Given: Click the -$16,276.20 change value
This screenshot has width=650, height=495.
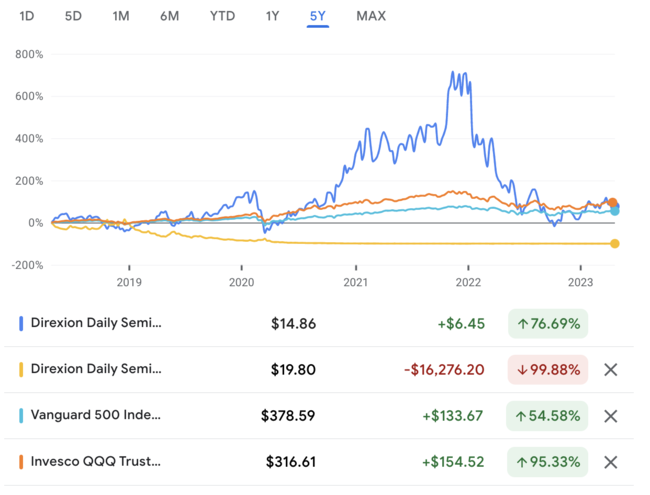Looking at the screenshot, I should 444,369.
